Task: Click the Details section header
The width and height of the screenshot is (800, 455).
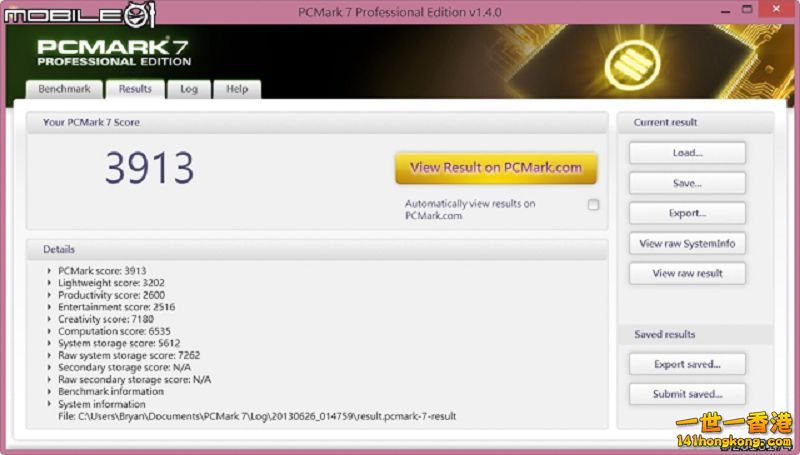Action: pyautogui.click(x=317, y=249)
